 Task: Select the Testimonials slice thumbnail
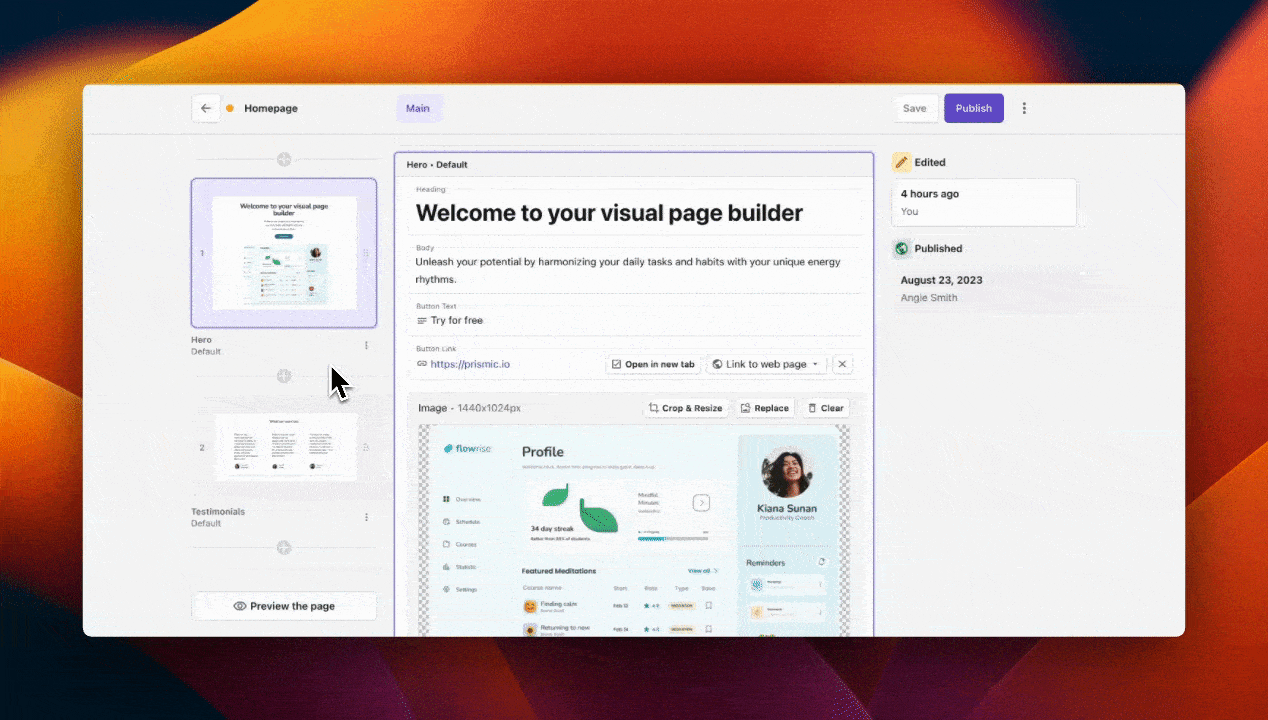[284, 446]
